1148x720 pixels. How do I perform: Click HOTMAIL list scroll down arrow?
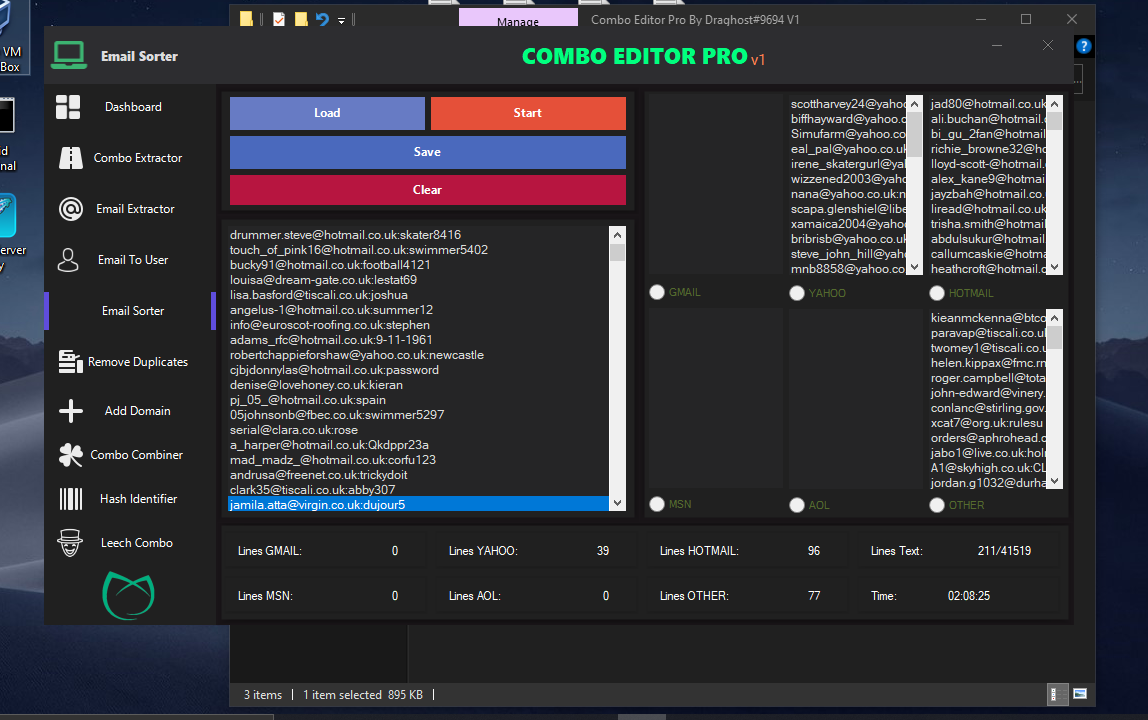point(1054,267)
